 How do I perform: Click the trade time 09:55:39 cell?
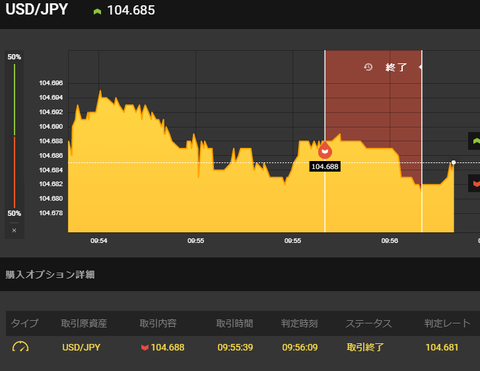tap(235, 347)
